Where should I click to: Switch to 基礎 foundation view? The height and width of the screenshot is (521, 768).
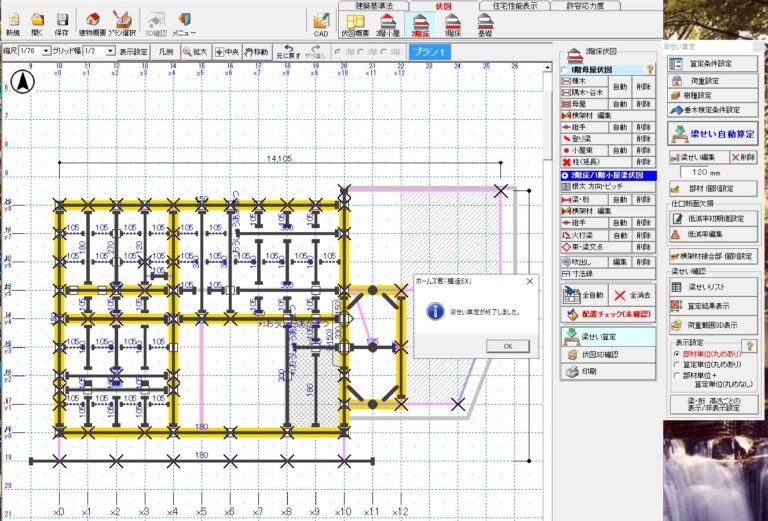click(x=484, y=25)
